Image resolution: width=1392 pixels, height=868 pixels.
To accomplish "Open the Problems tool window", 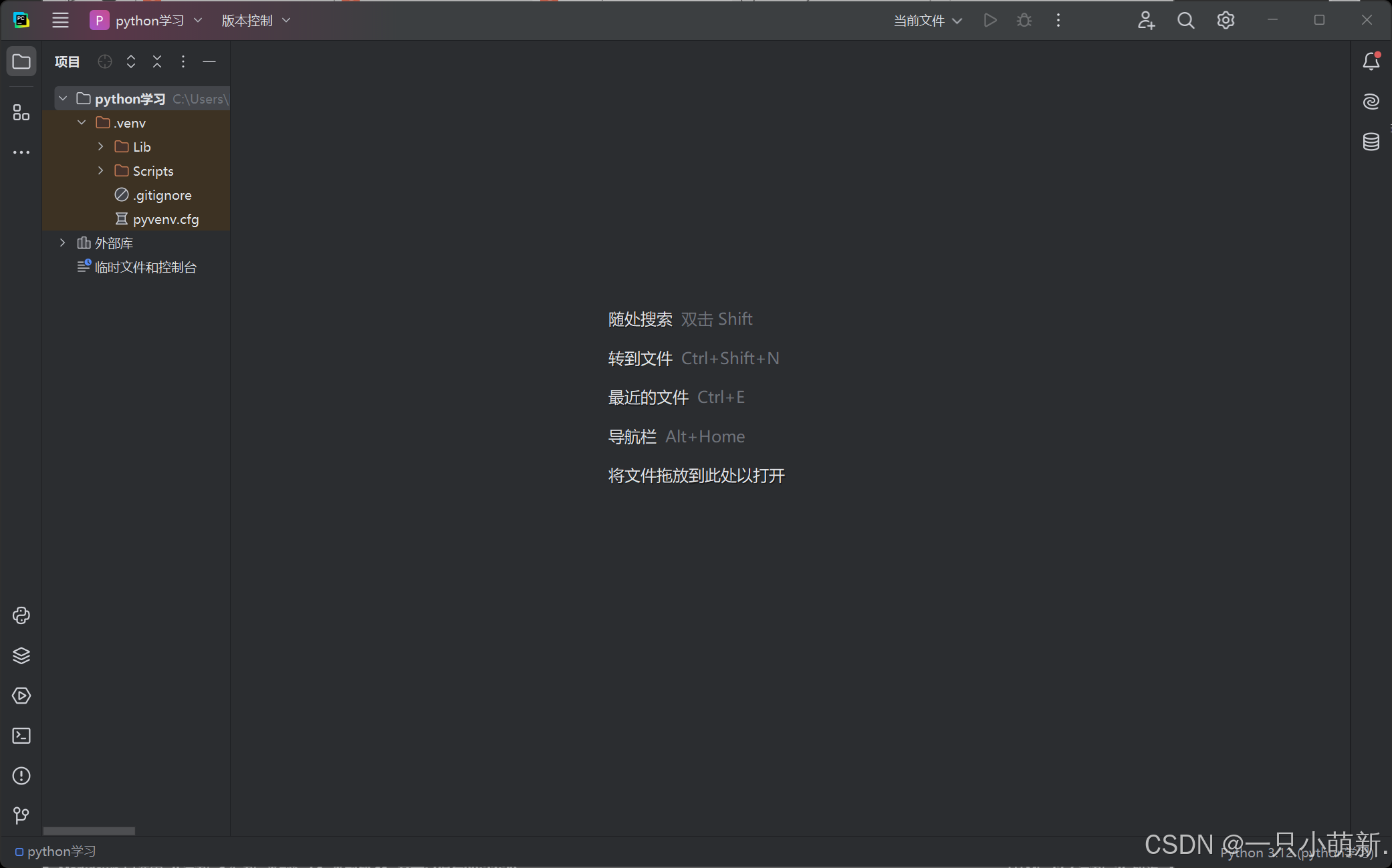I will [21, 776].
